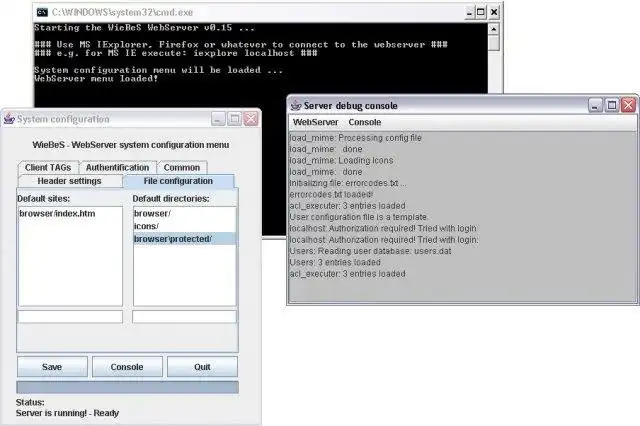Click the Java icon in Server debug console title bar
This screenshot has width=640, height=426.
point(296,106)
